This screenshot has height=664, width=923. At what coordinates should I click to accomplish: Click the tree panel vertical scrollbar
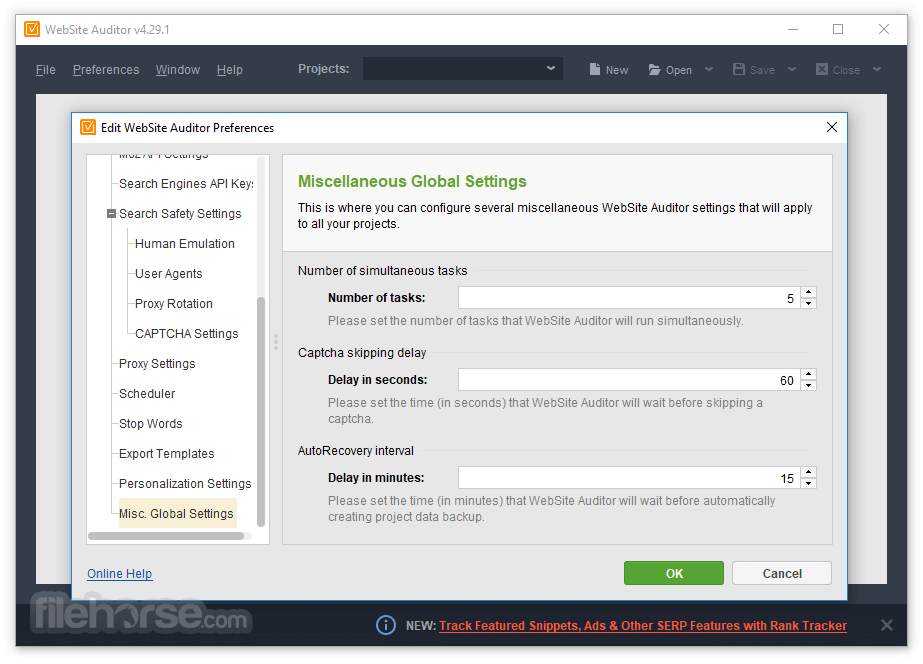(x=261, y=411)
